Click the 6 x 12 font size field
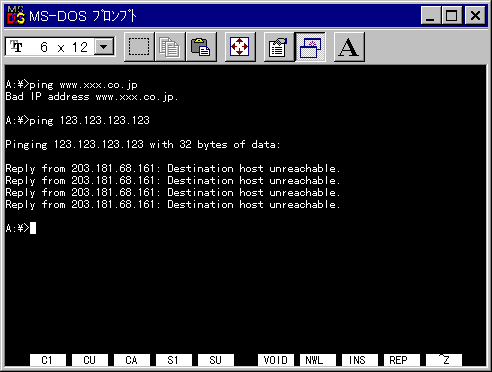Viewport: 492px width, 372px height. click(x=60, y=47)
